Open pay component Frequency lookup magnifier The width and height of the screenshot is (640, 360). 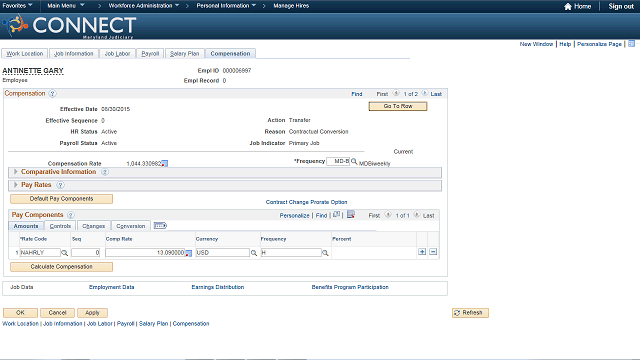(325, 253)
